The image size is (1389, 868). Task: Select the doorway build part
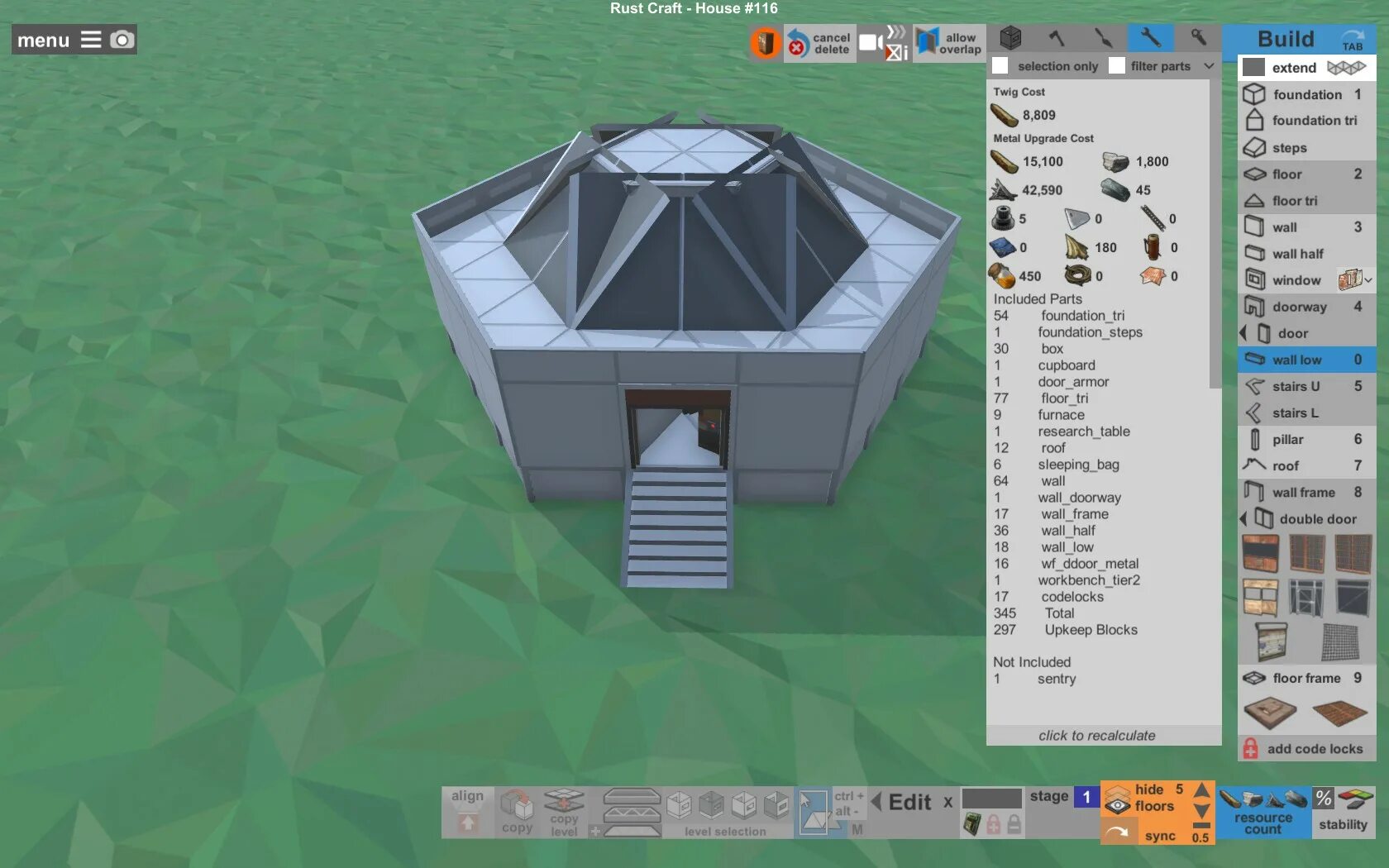1307,306
